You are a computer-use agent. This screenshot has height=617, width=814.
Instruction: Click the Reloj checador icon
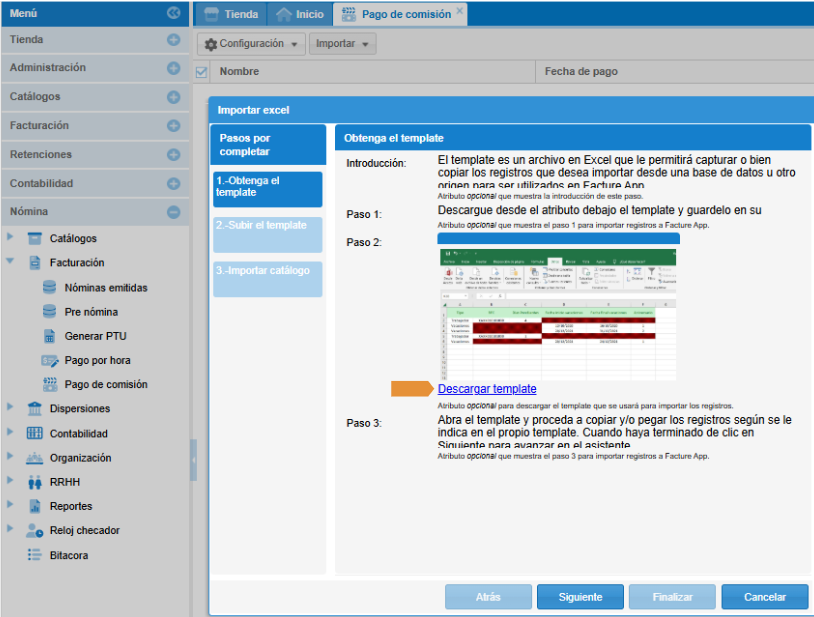coord(34,530)
